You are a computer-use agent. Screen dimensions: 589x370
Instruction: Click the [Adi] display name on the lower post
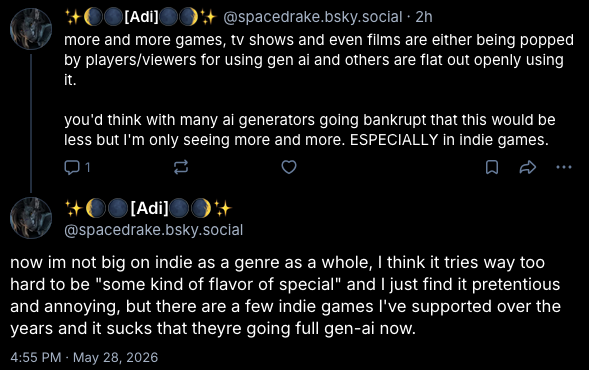(149, 208)
